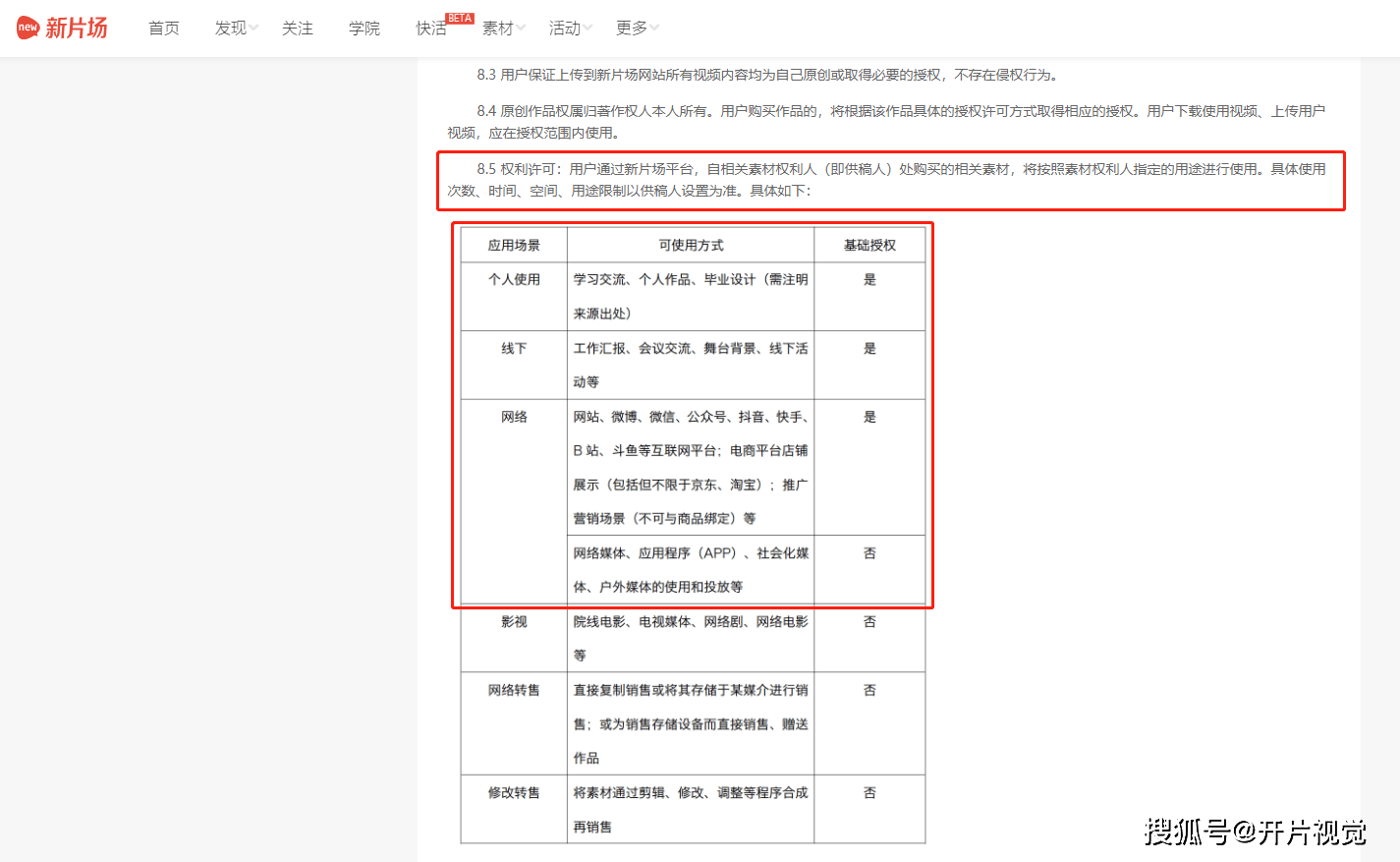This screenshot has width=1400, height=862.
Task: Expand the 更多 dropdown arrow
Action: click(654, 29)
